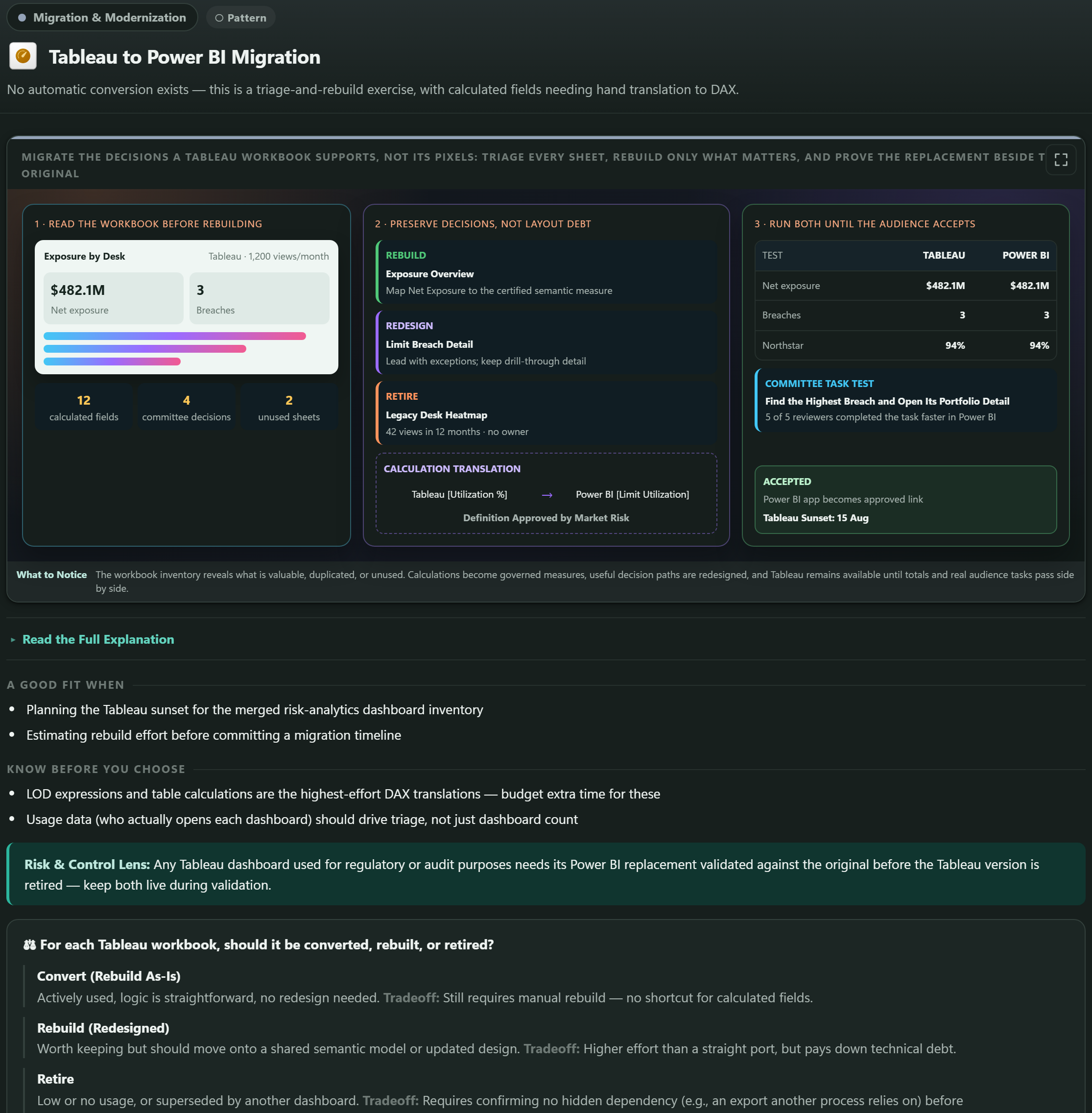Click Power BI [Limit Utilization] label
This screenshot has height=1113, width=1092.
coord(633,495)
